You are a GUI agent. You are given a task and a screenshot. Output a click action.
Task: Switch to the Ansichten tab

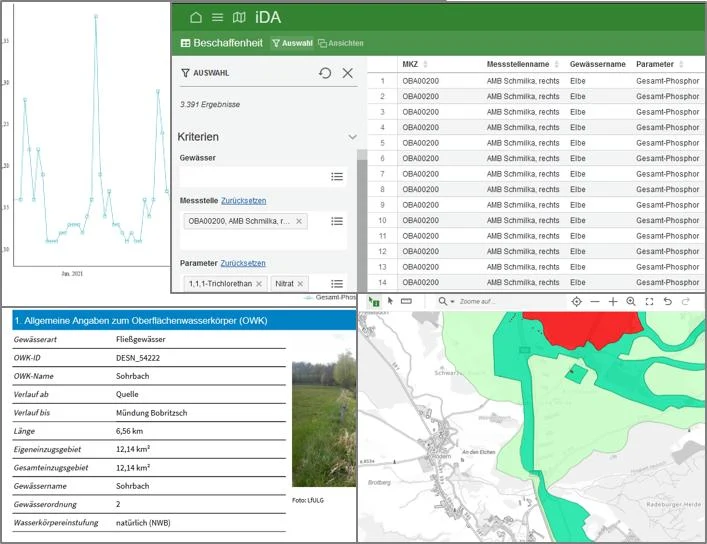pyautogui.click(x=341, y=43)
